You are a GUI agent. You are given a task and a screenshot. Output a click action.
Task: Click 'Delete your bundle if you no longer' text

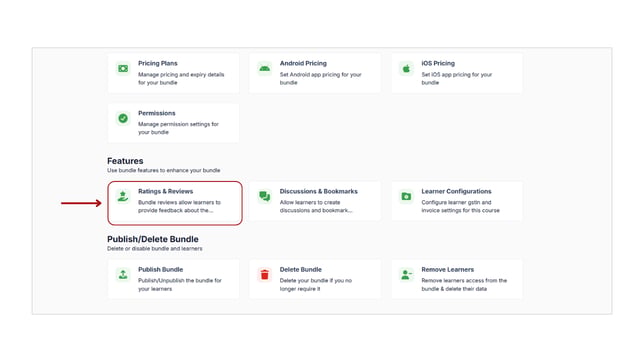(316, 285)
